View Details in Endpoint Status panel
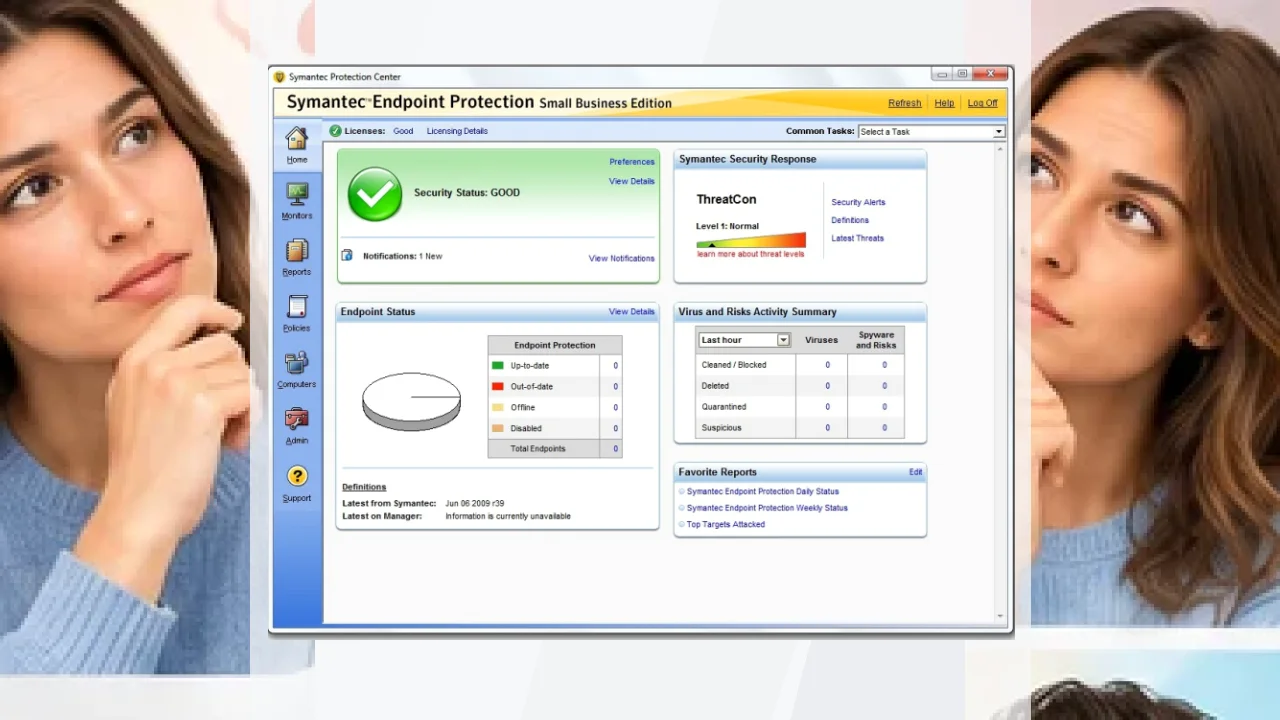 (632, 312)
